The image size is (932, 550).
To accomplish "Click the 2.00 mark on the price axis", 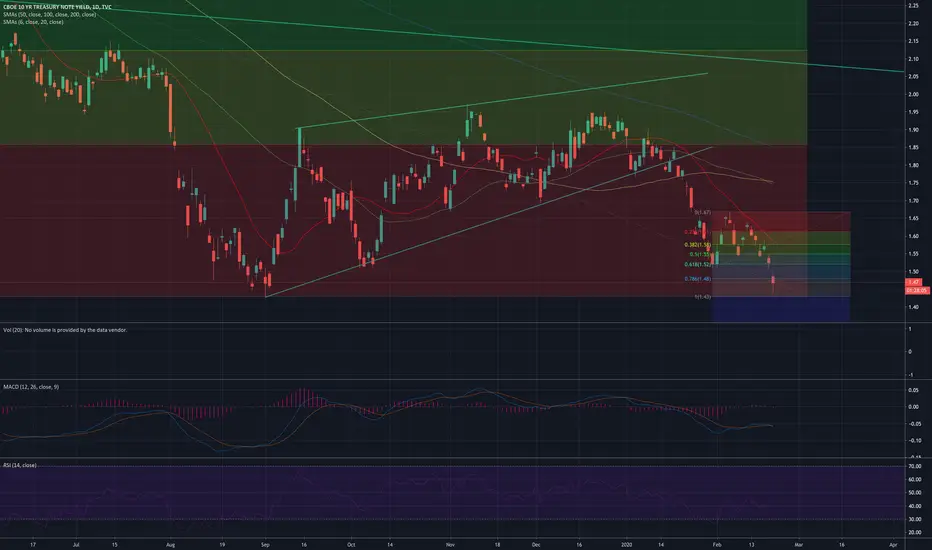I will tap(913, 95).
